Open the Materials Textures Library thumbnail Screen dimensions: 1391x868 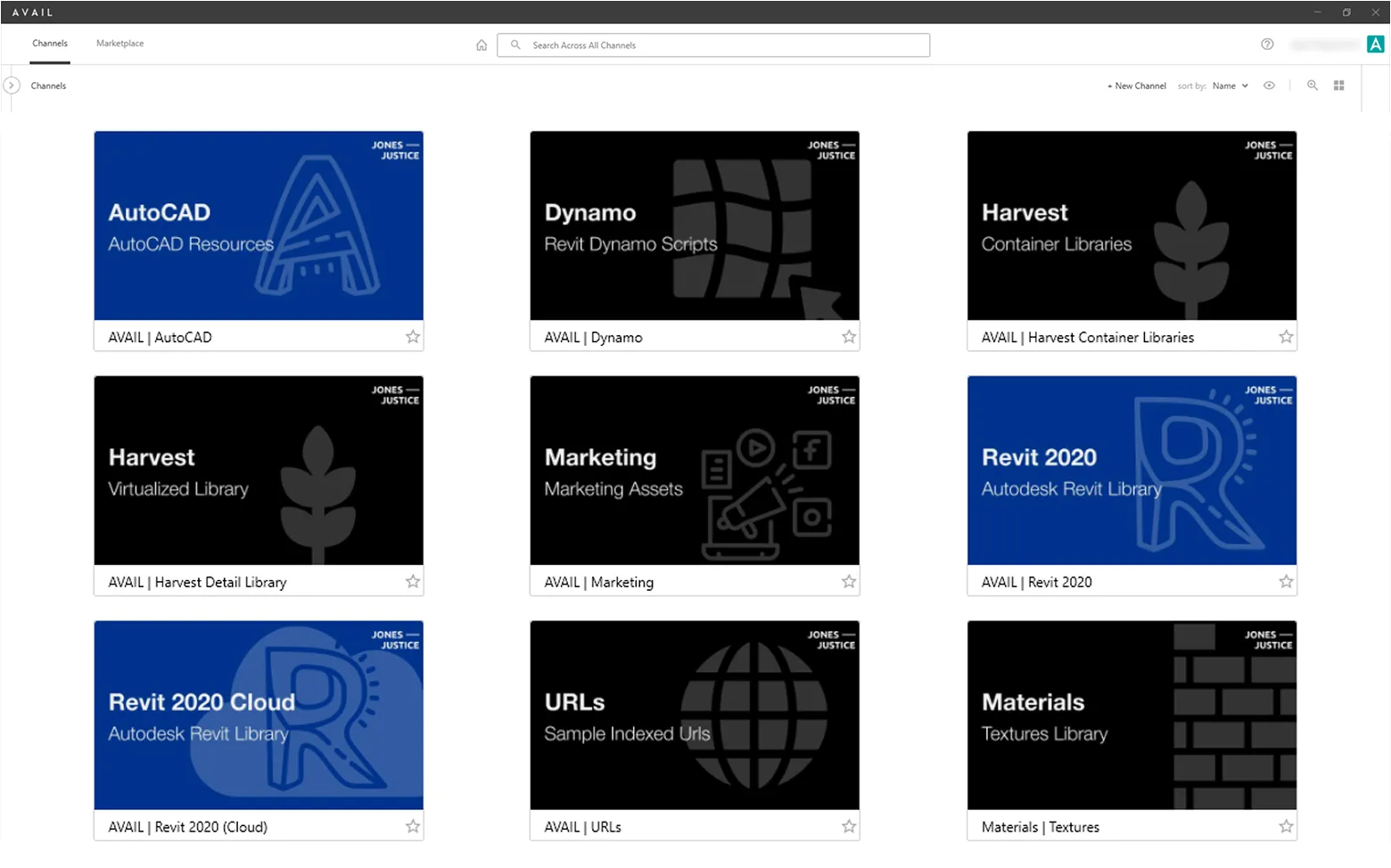(x=1132, y=716)
